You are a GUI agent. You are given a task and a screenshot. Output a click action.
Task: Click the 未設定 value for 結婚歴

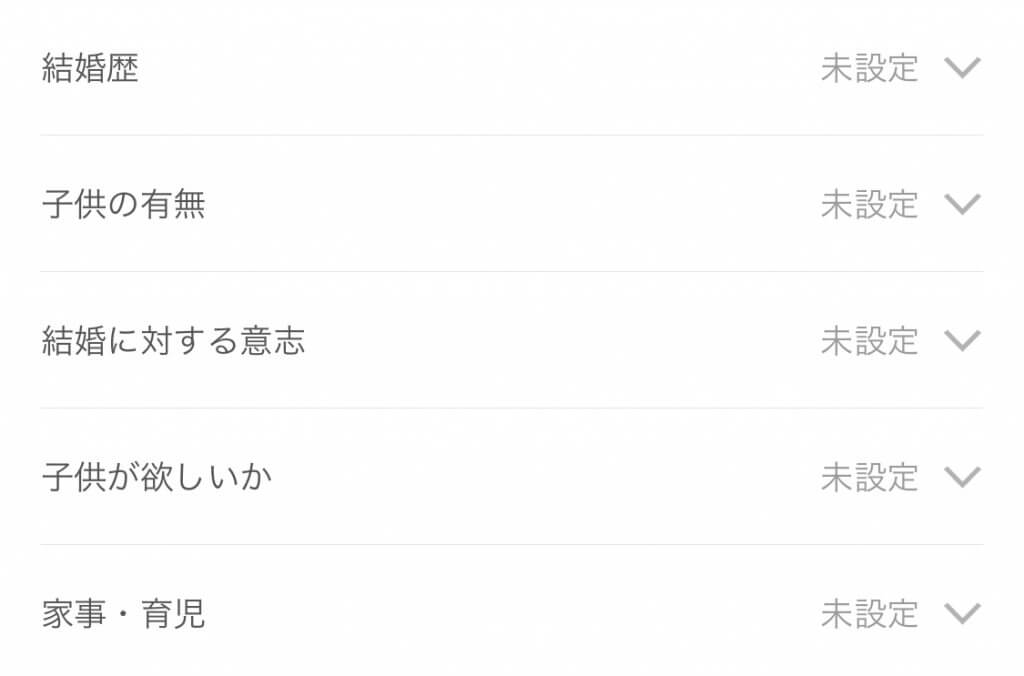(869, 68)
